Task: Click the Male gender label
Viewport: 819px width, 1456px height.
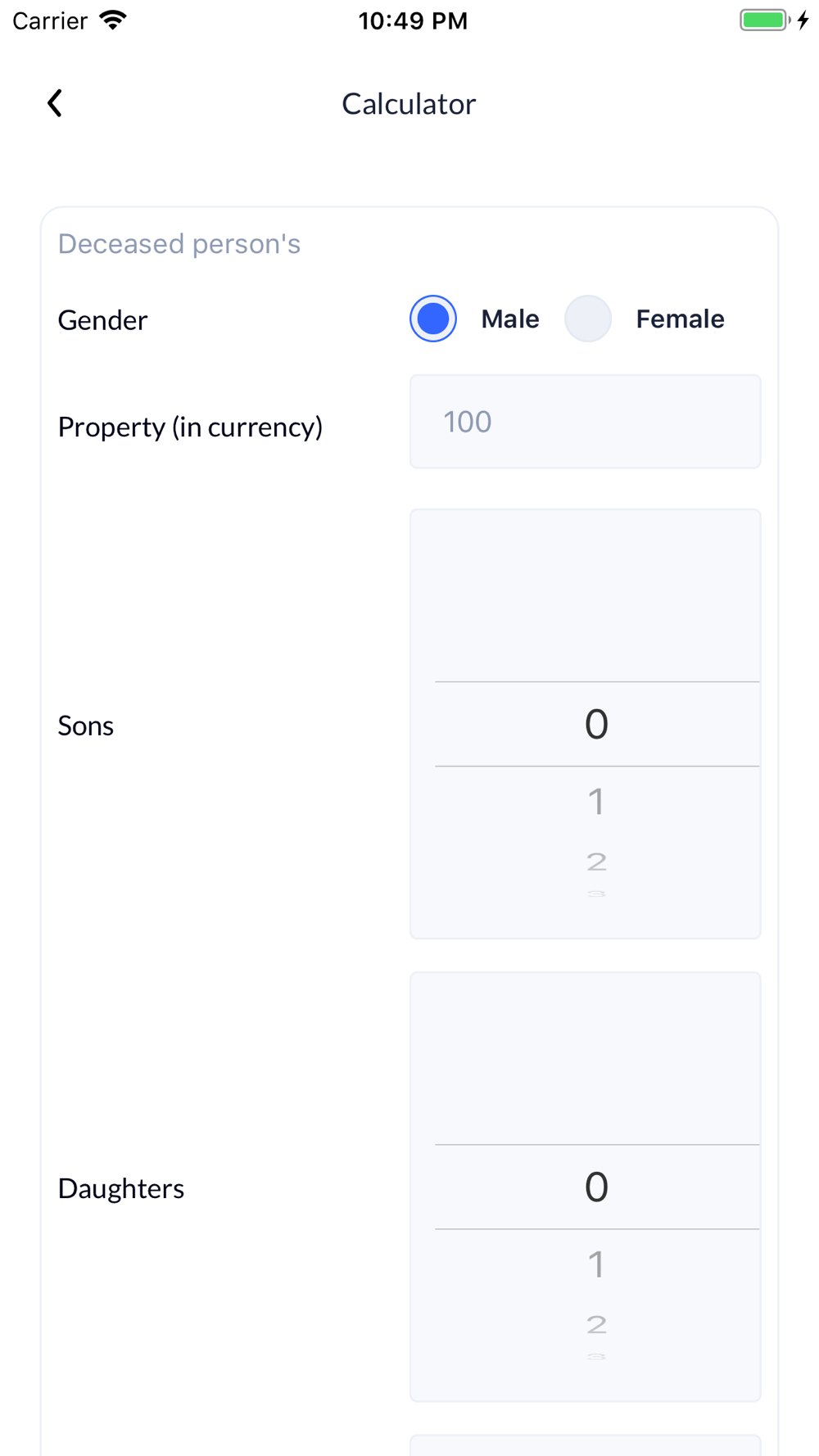Action: click(510, 319)
